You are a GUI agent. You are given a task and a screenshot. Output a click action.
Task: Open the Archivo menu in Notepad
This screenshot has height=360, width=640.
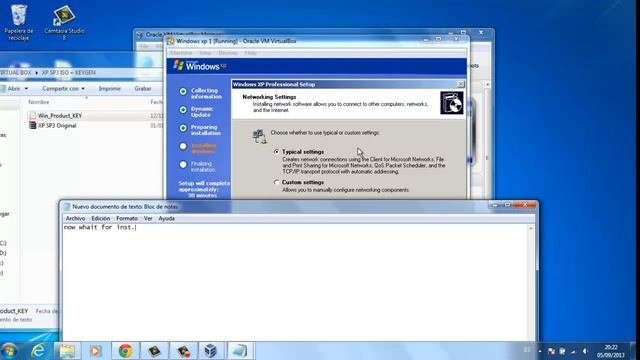(x=75, y=218)
